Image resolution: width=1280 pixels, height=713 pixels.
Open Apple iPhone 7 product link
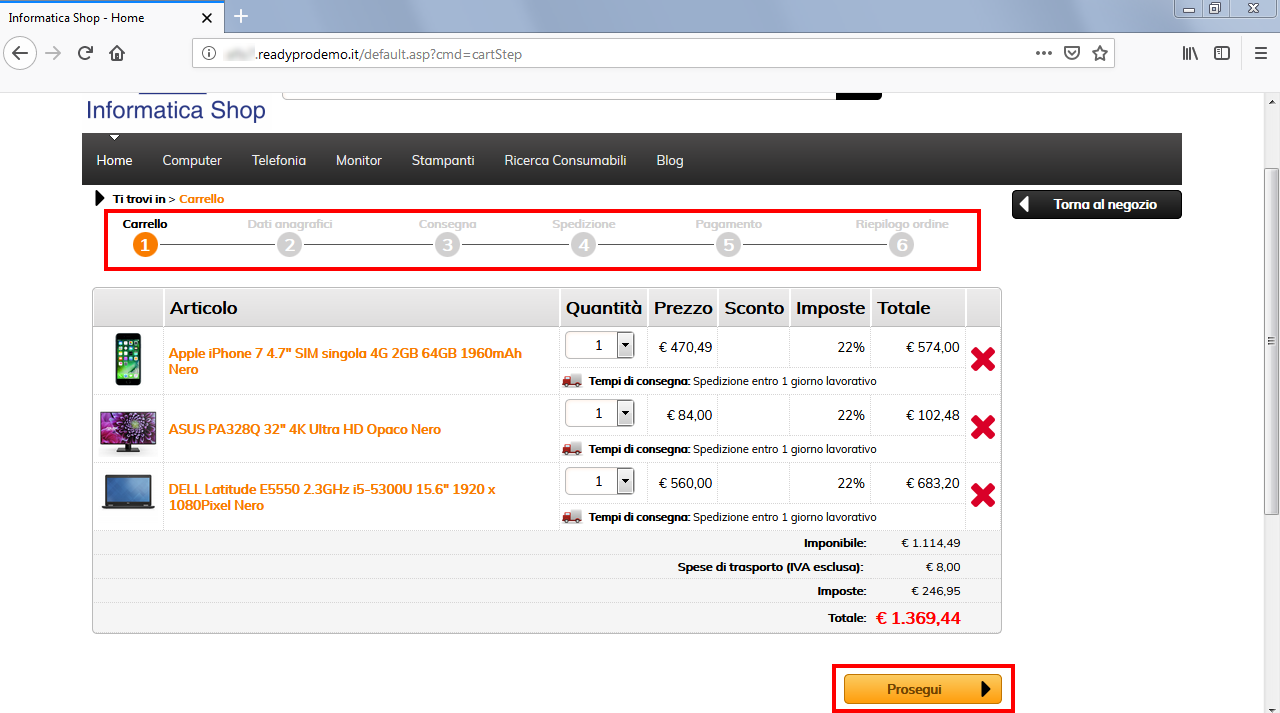pyautogui.click(x=345, y=361)
